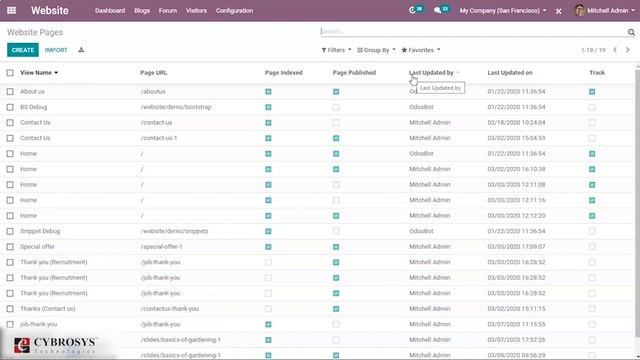
Task: Toggle Page Indexed for Thanks (Contact us)
Action: 268,309
